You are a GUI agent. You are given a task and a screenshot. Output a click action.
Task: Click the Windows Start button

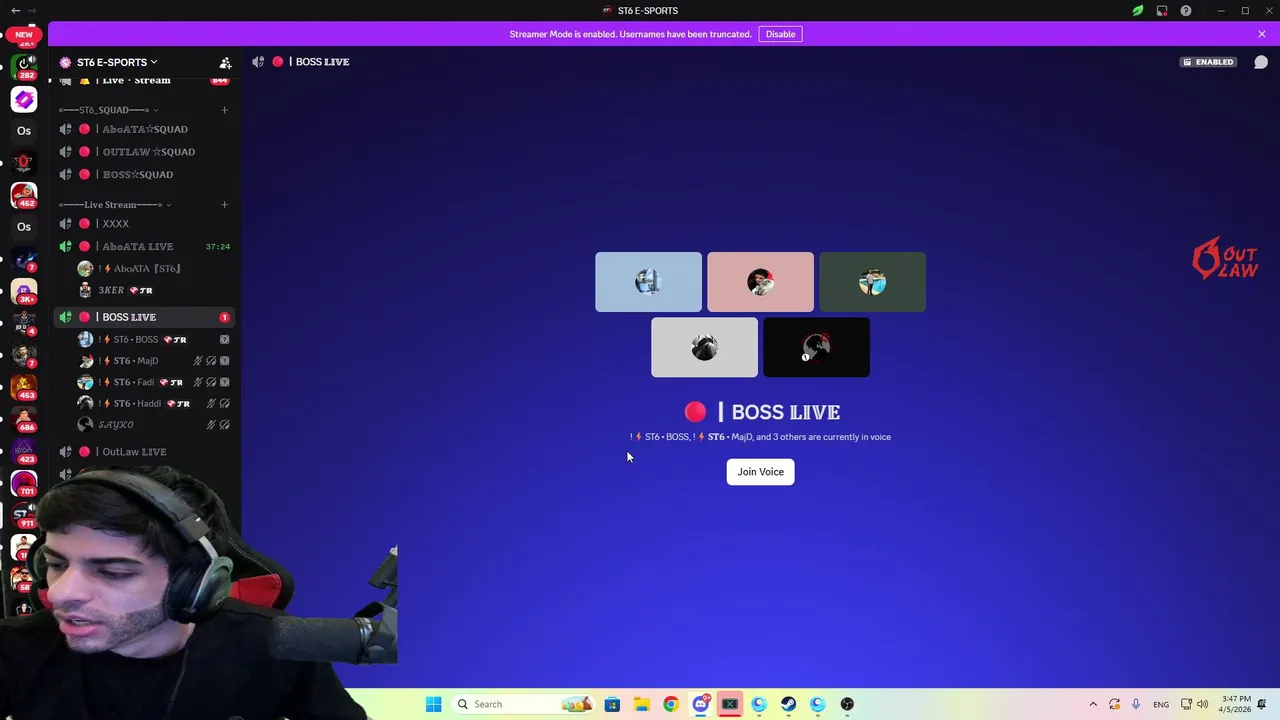coord(433,704)
